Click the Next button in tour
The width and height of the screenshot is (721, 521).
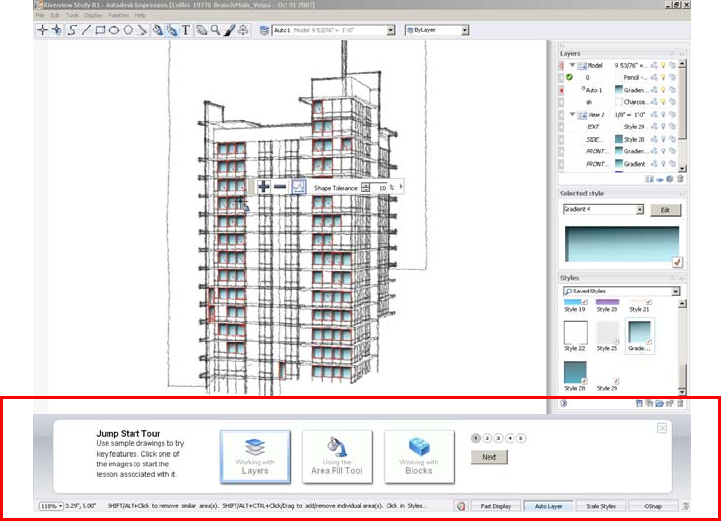tap(489, 457)
